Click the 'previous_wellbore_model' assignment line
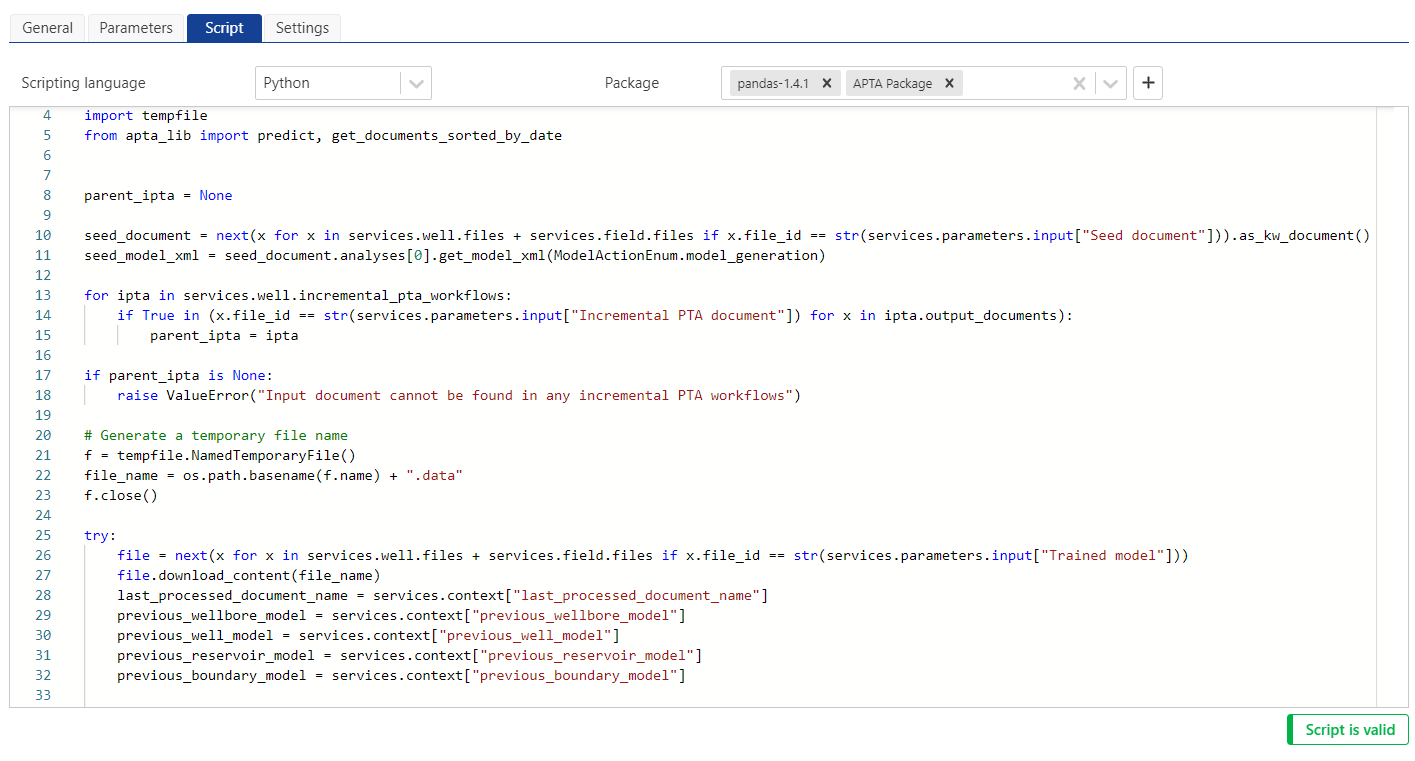The image size is (1415, 761). (x=401, y=616)
